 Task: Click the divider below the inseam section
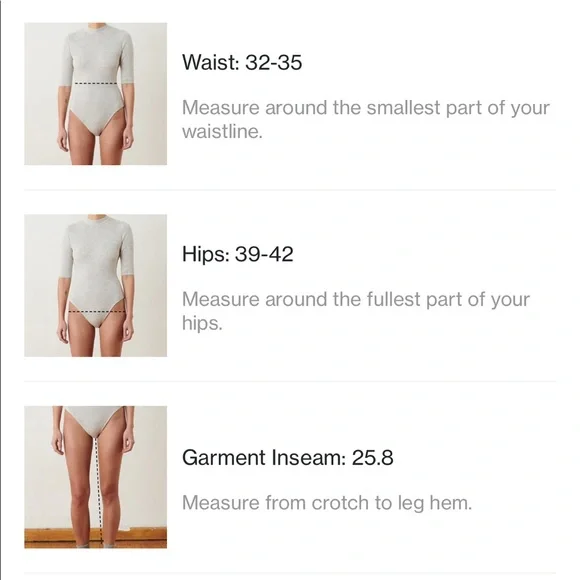click(290, 573)
